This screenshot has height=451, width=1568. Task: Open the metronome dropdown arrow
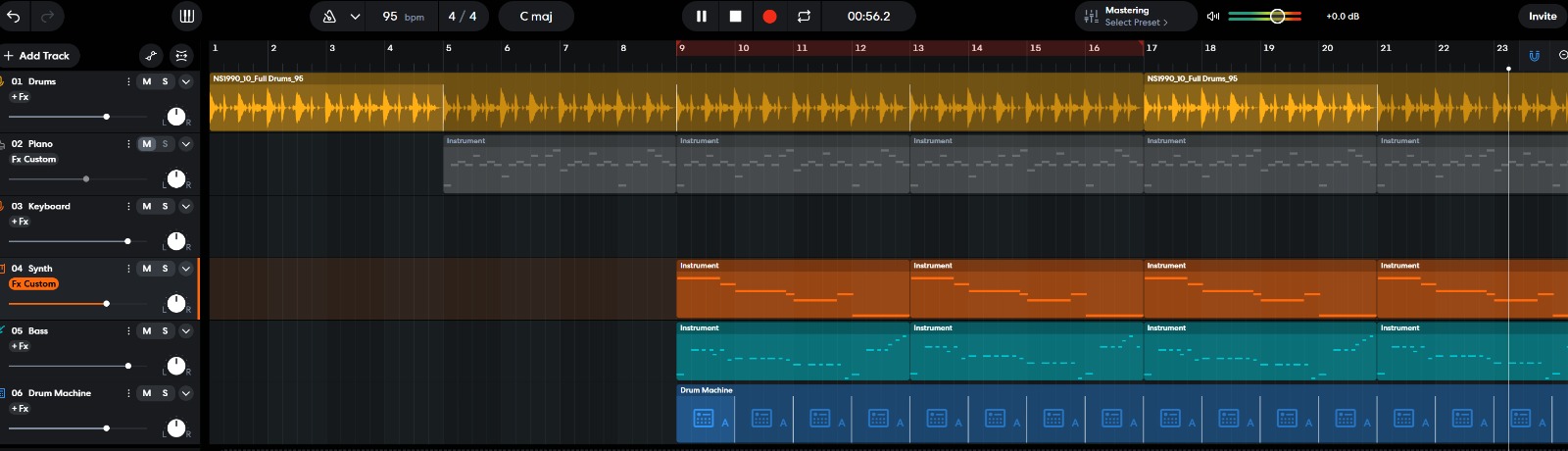pos(355,17)
